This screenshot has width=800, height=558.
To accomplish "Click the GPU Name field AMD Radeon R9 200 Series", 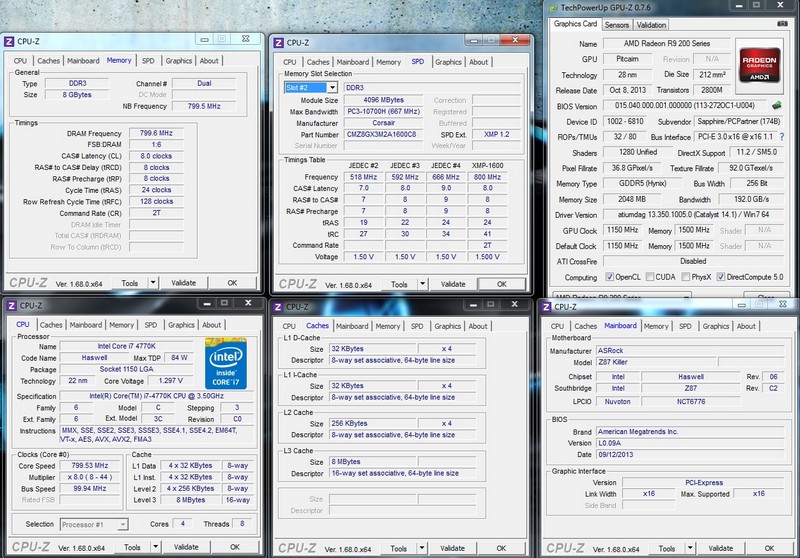I will 666,44.
